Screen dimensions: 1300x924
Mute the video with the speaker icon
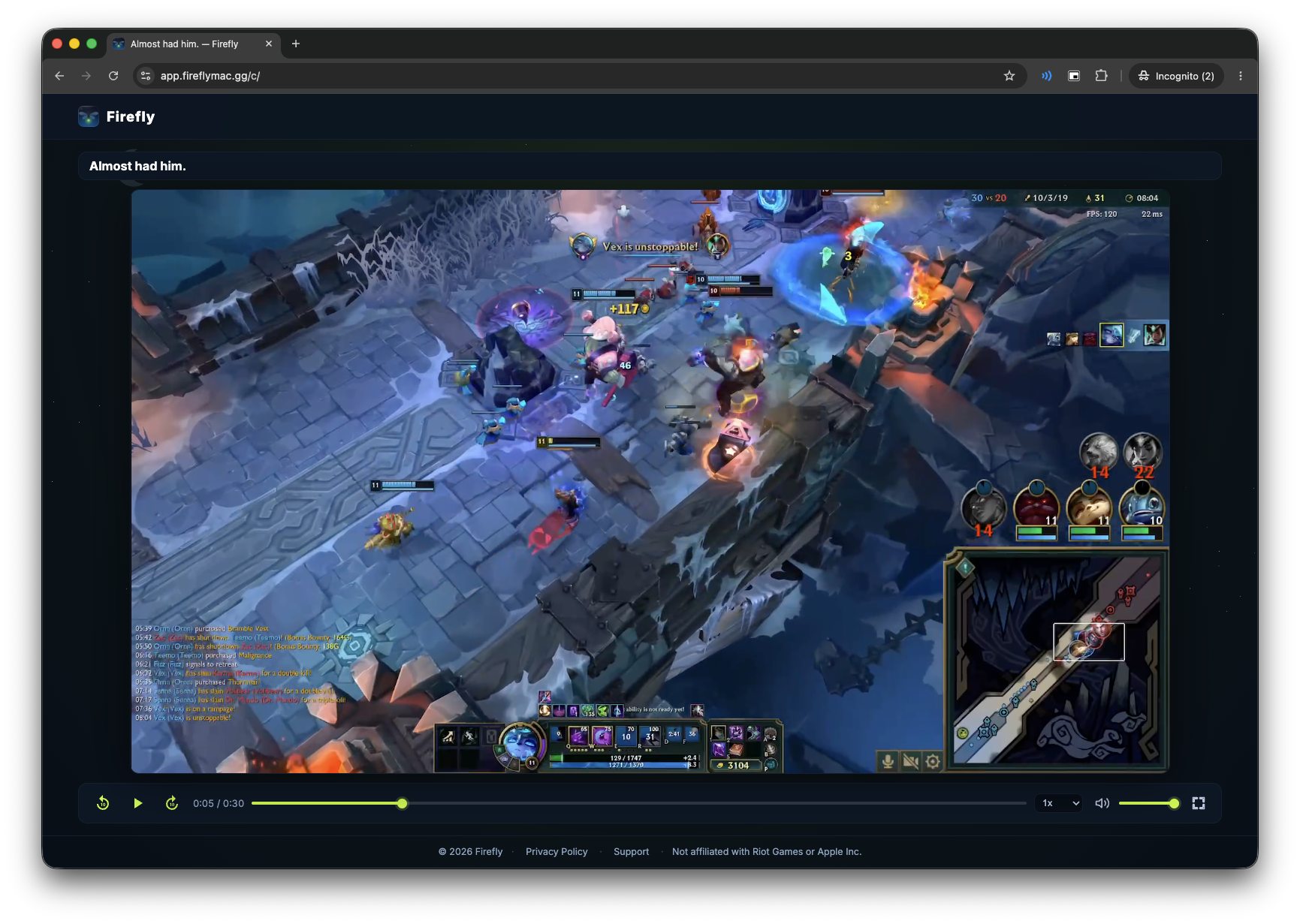pos(1102,803)
